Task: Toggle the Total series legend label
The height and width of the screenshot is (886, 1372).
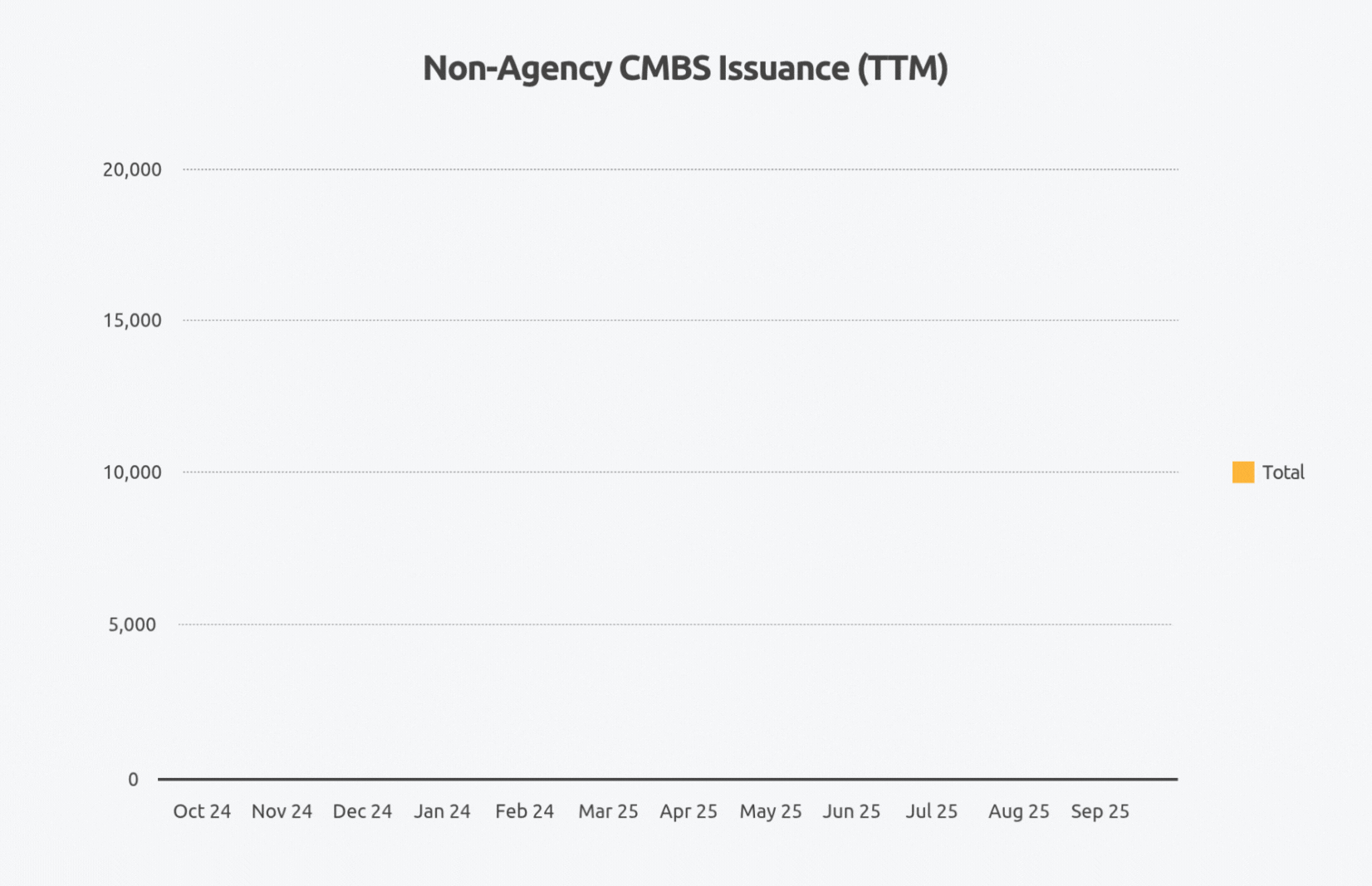Action: pos(1283,472)
